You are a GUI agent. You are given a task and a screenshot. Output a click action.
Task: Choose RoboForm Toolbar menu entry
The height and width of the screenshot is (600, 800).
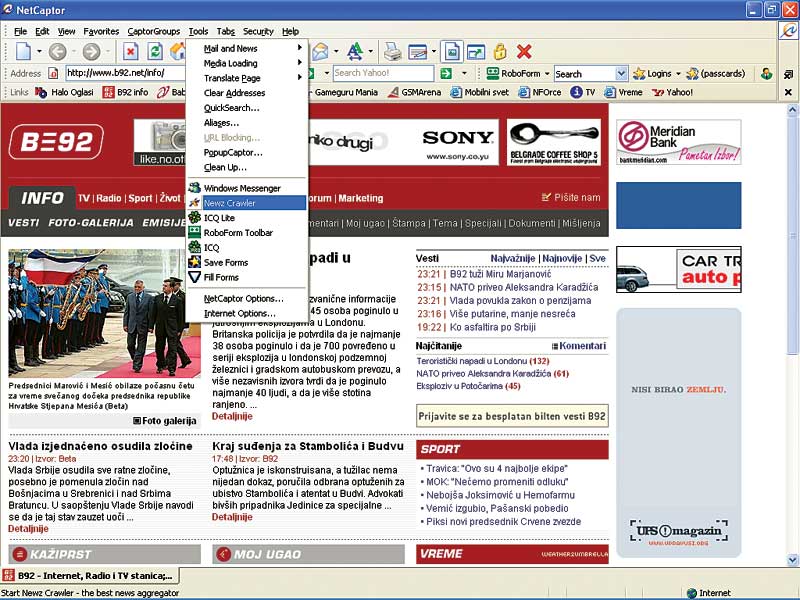(x=247, y=233)
